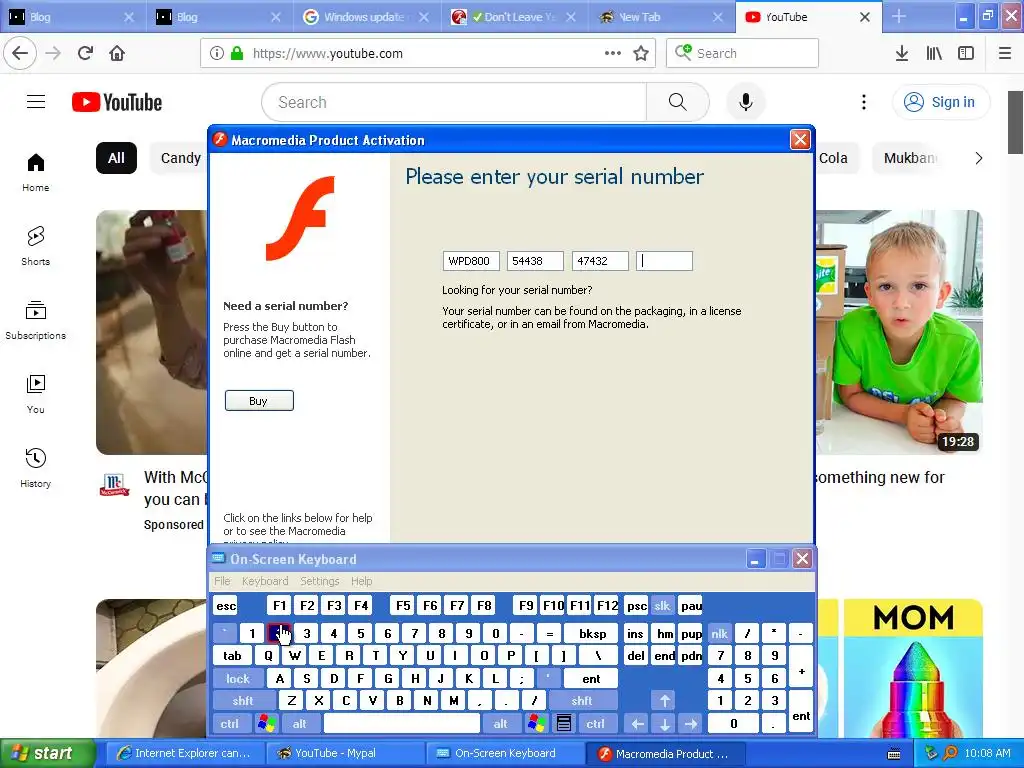The image size is (1024, 768).
Task: Click the browser back arrow button
Action: (x=20, y=53)
